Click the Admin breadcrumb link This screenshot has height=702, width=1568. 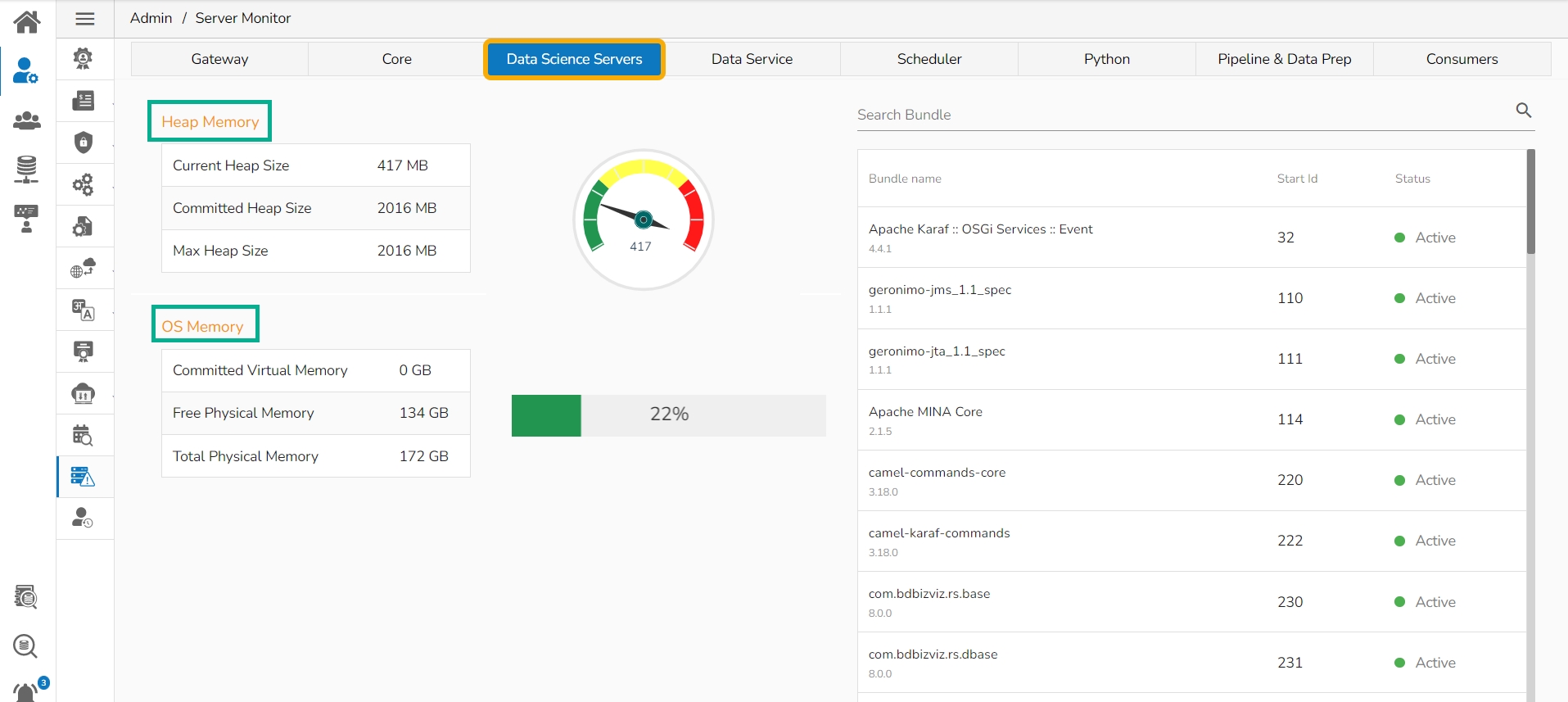click(151, 18)
